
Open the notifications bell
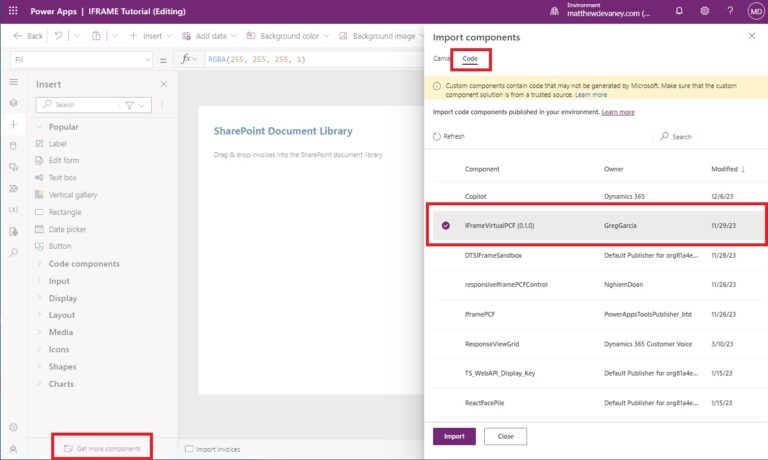[680, 11]
